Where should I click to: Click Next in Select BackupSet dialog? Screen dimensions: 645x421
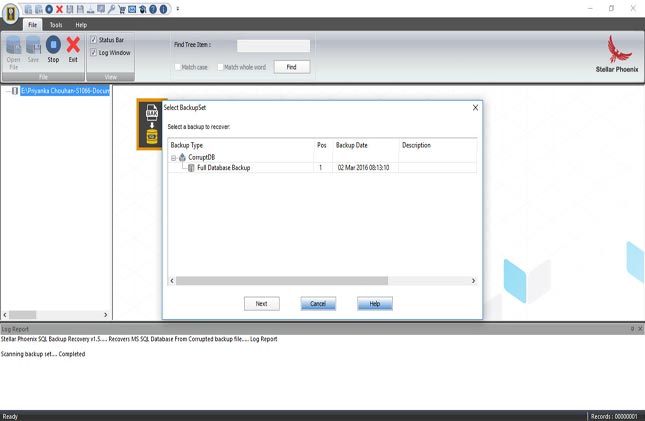[262, 304]
